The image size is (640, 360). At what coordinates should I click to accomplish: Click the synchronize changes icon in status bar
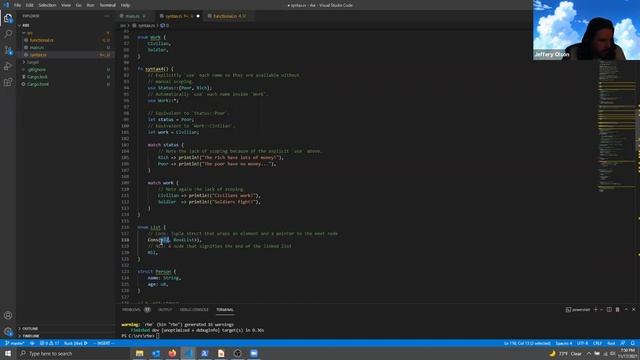pos(32,343)
